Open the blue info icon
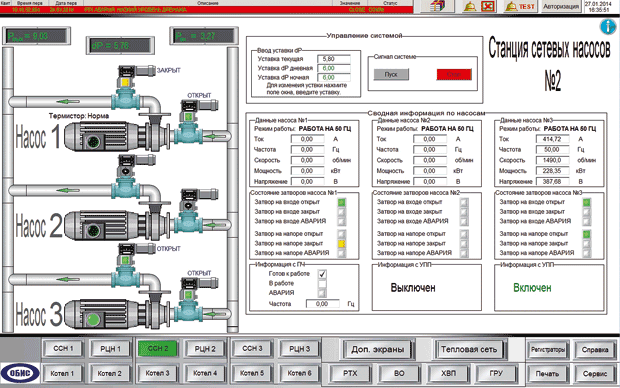 point(608,27)
